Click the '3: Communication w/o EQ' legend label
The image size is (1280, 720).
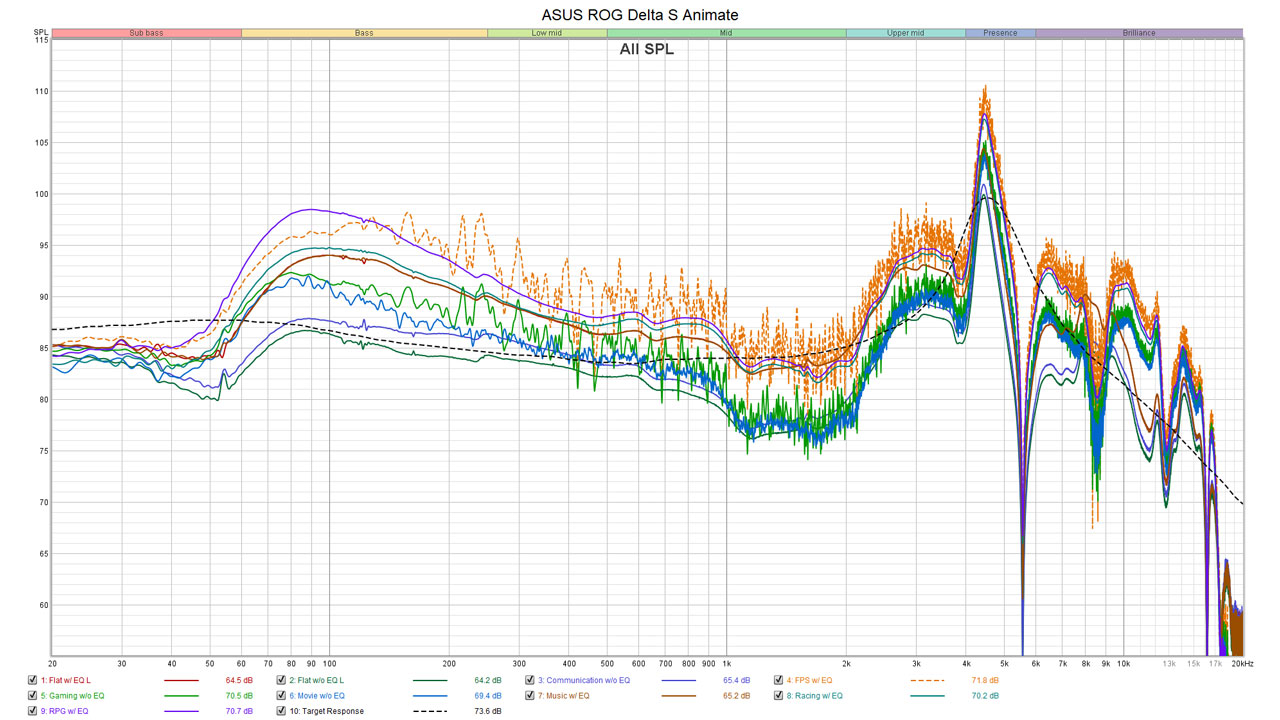pos(584,680)
